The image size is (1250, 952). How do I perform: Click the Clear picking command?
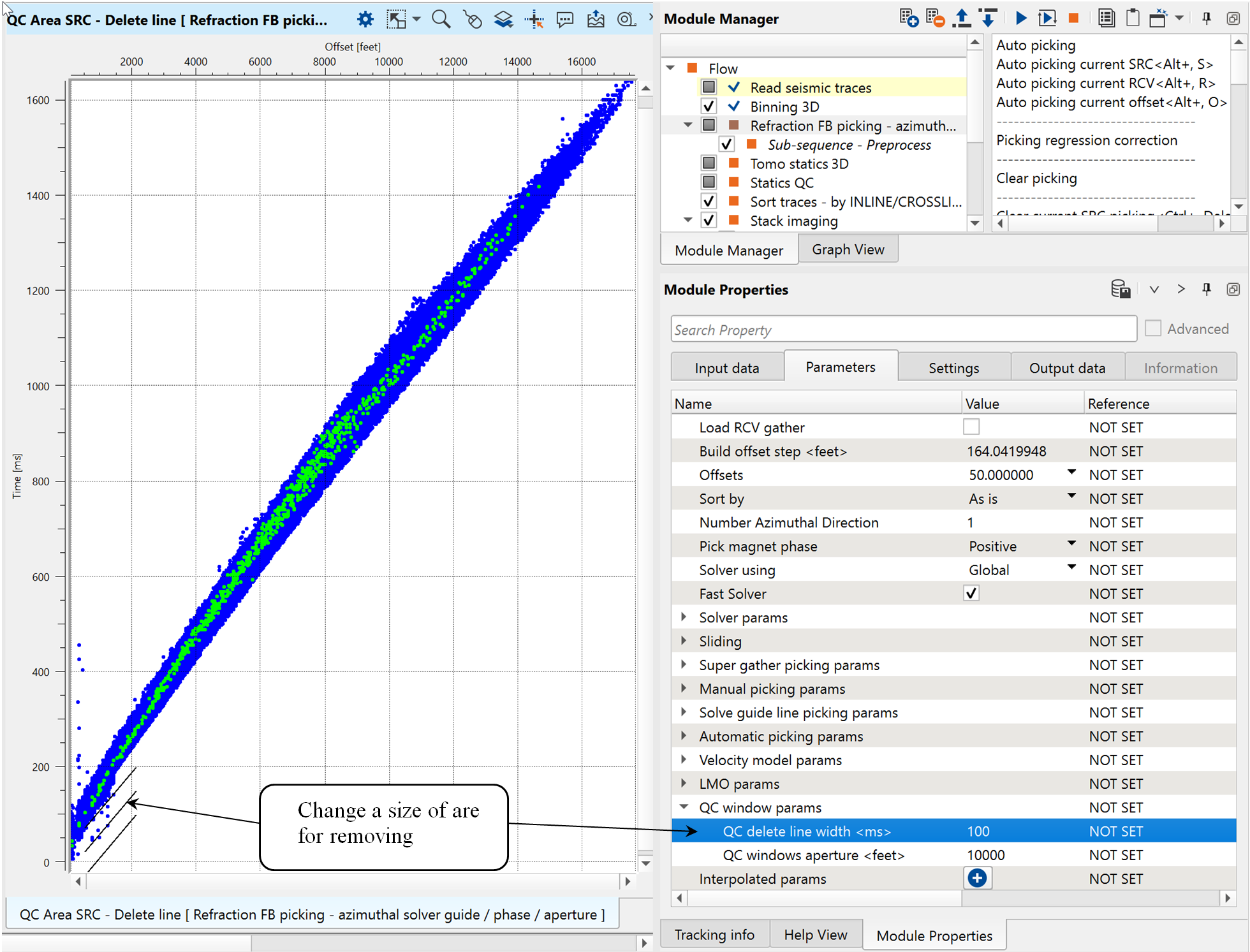pyautogui.click(x=1036, y=179)
